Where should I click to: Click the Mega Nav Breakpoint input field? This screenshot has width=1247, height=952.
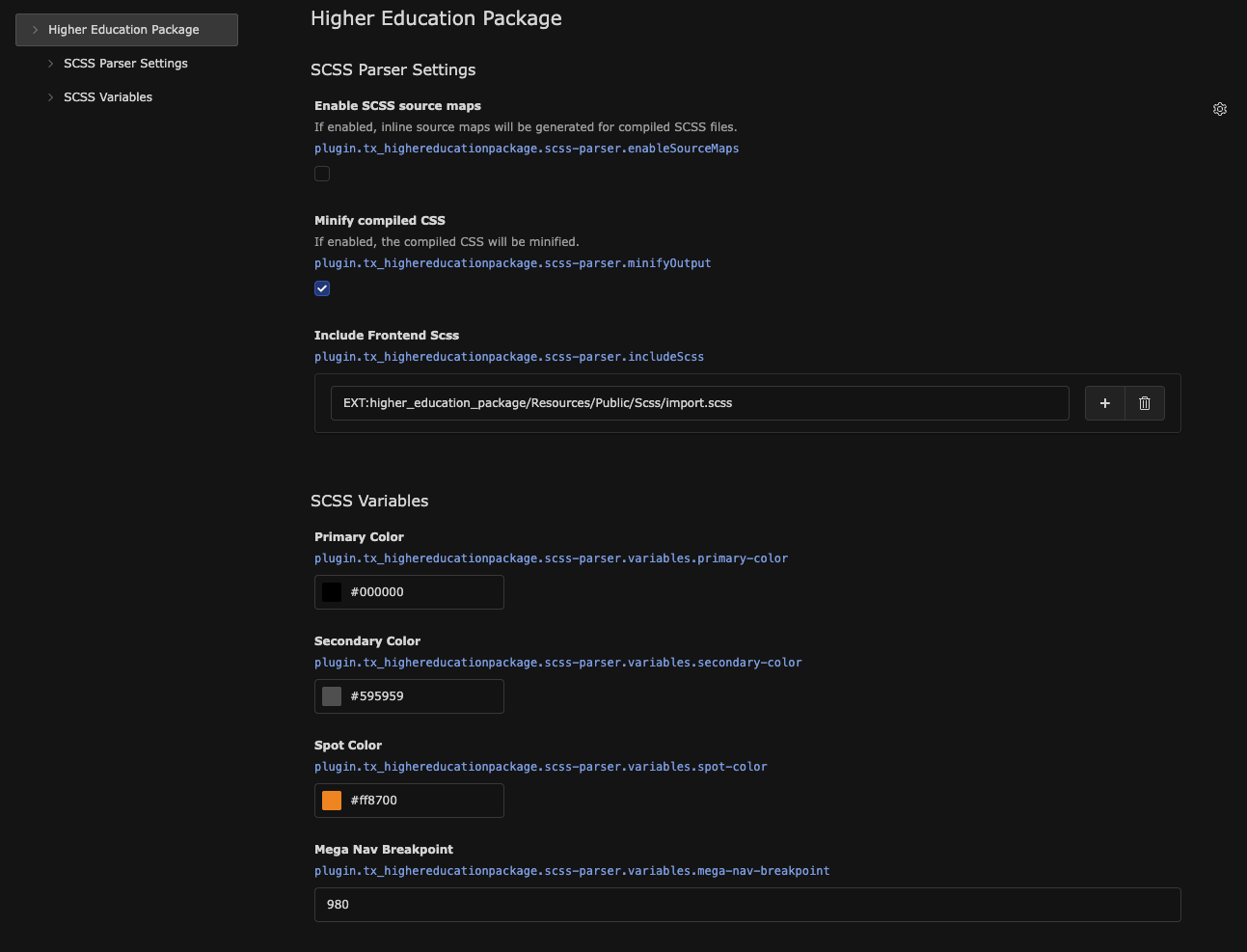(x=746, y=905)
